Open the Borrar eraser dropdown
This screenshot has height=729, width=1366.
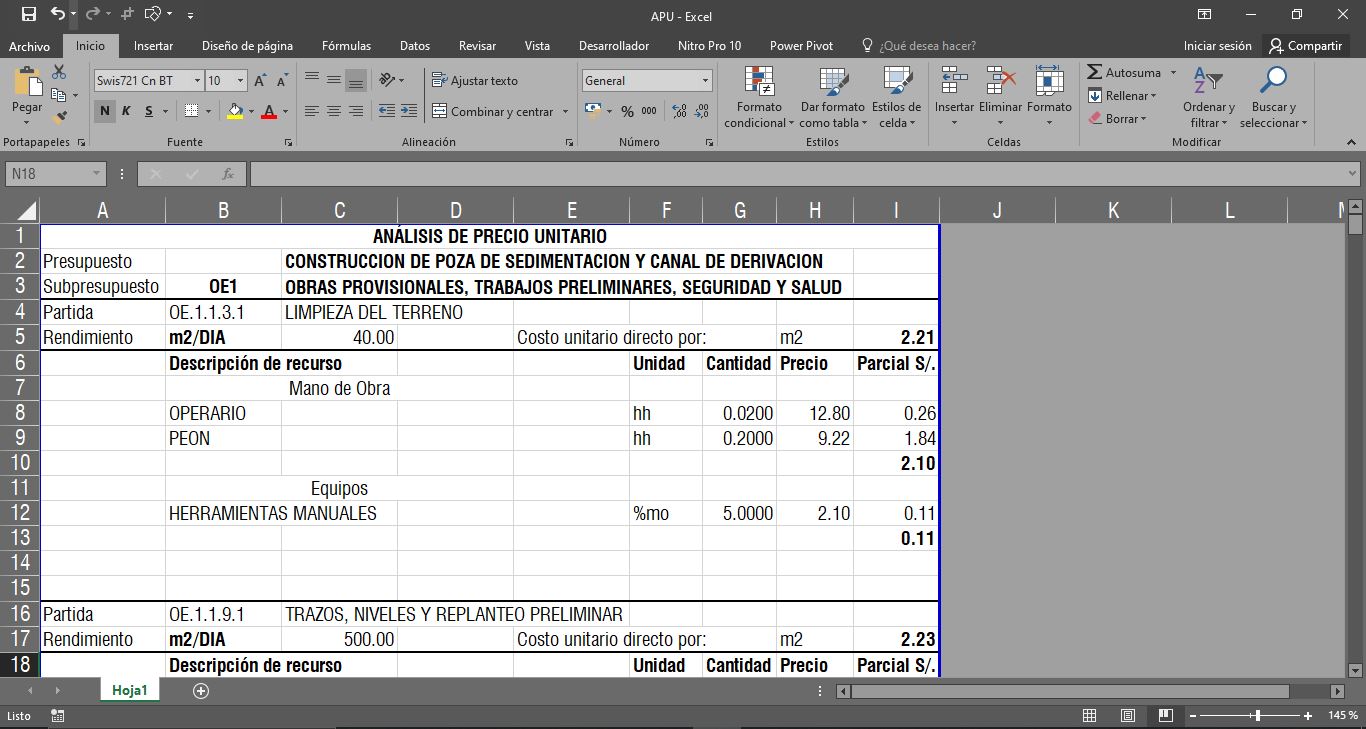pos(1118,118)
